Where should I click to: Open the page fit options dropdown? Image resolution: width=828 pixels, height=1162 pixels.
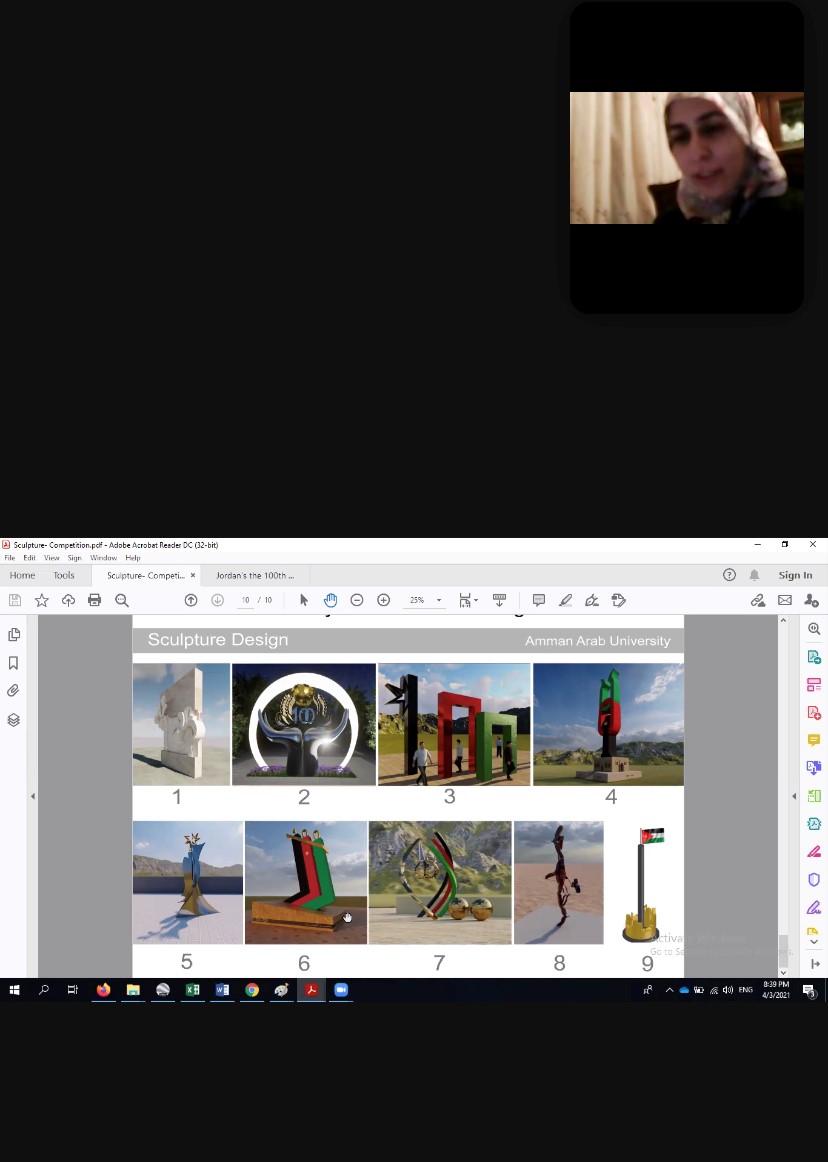point(467,600)
